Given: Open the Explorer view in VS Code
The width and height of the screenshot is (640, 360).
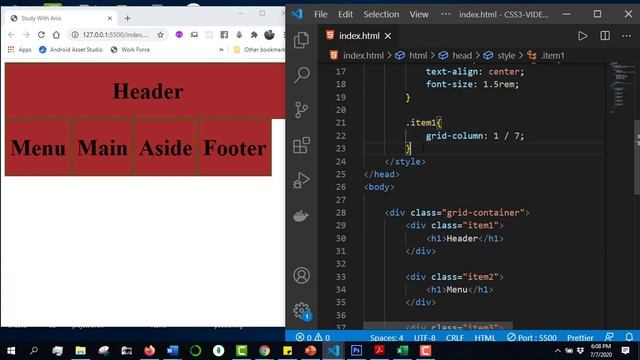Looking at the screenshot, I should tap(302, 40).
